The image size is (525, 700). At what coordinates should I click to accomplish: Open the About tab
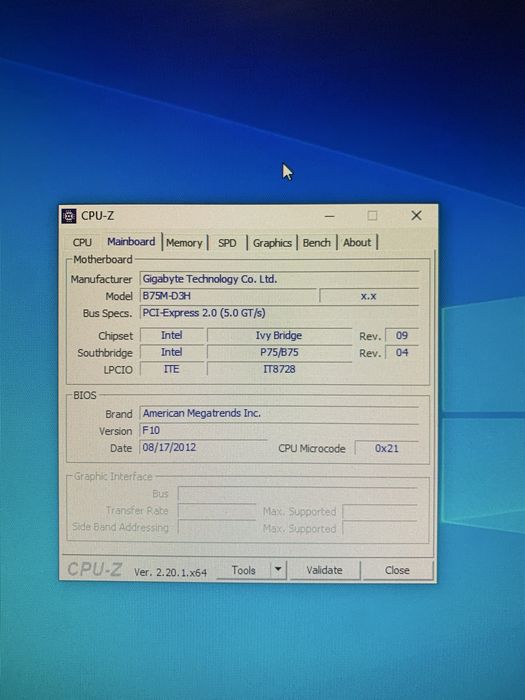point(357,243)
